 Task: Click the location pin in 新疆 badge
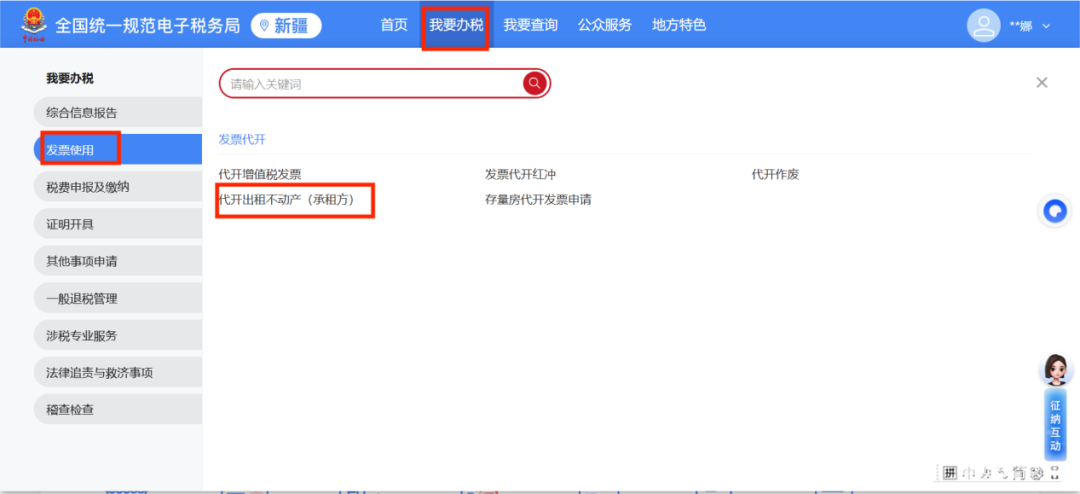(x=264, y=26)
